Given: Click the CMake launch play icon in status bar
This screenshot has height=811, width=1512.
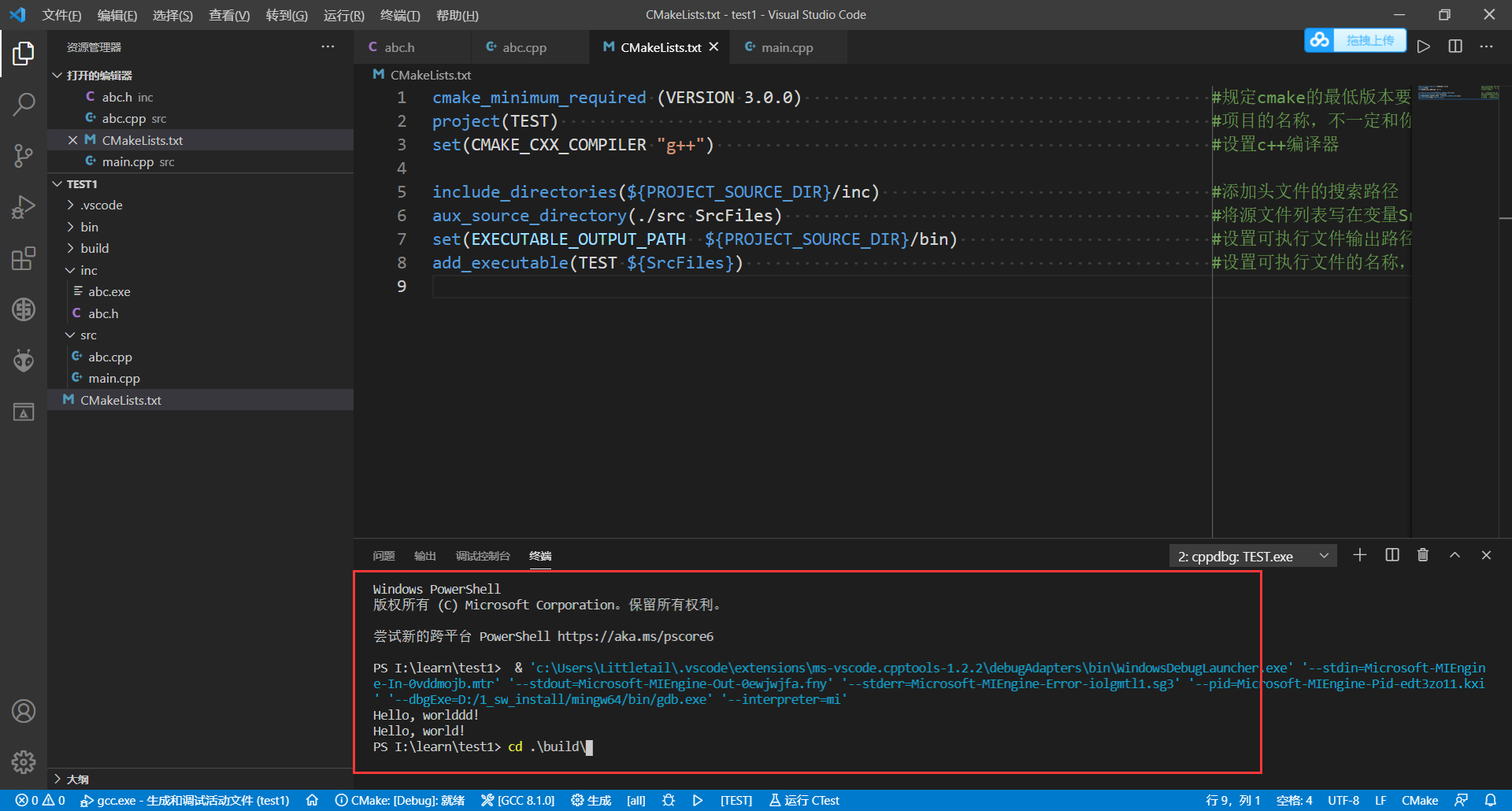Looking at the screenshot, I should [x=698, y=800].
